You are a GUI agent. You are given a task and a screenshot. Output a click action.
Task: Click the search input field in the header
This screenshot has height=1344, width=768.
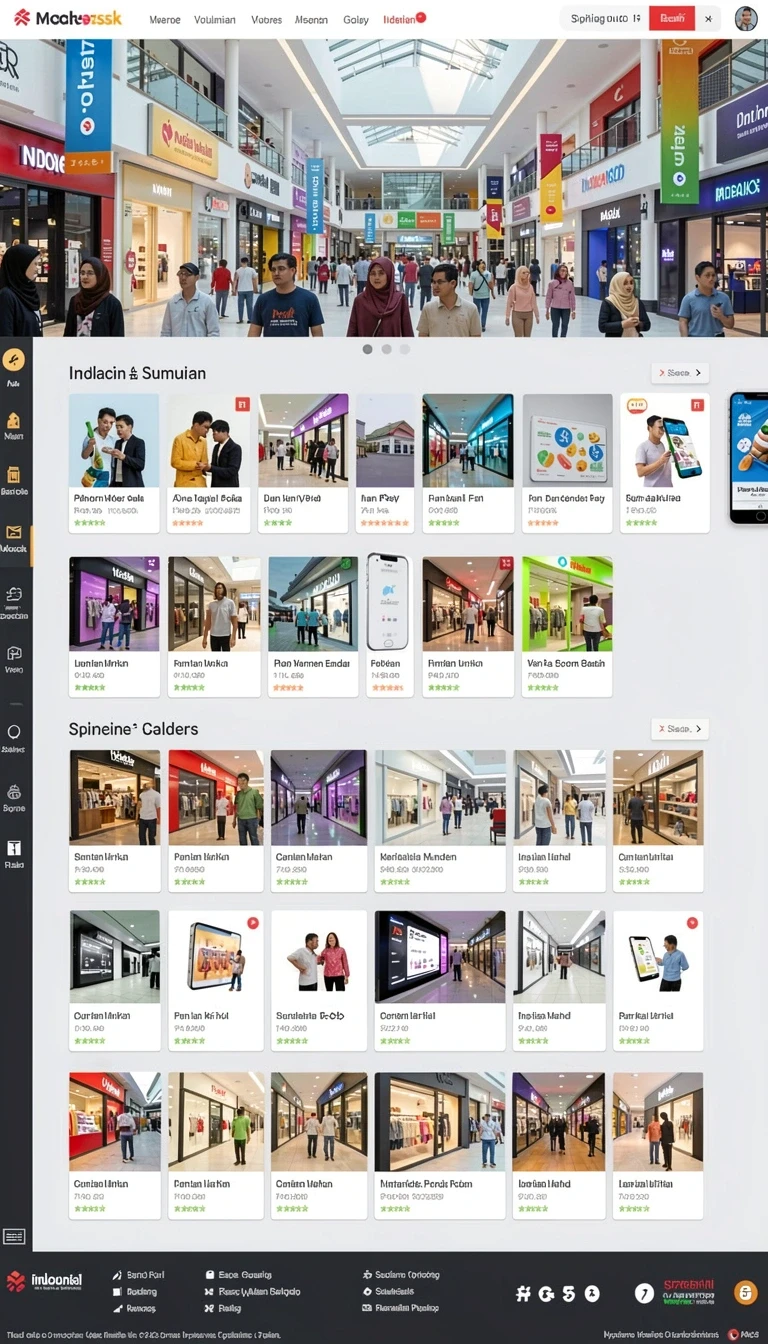coord(604,18)
